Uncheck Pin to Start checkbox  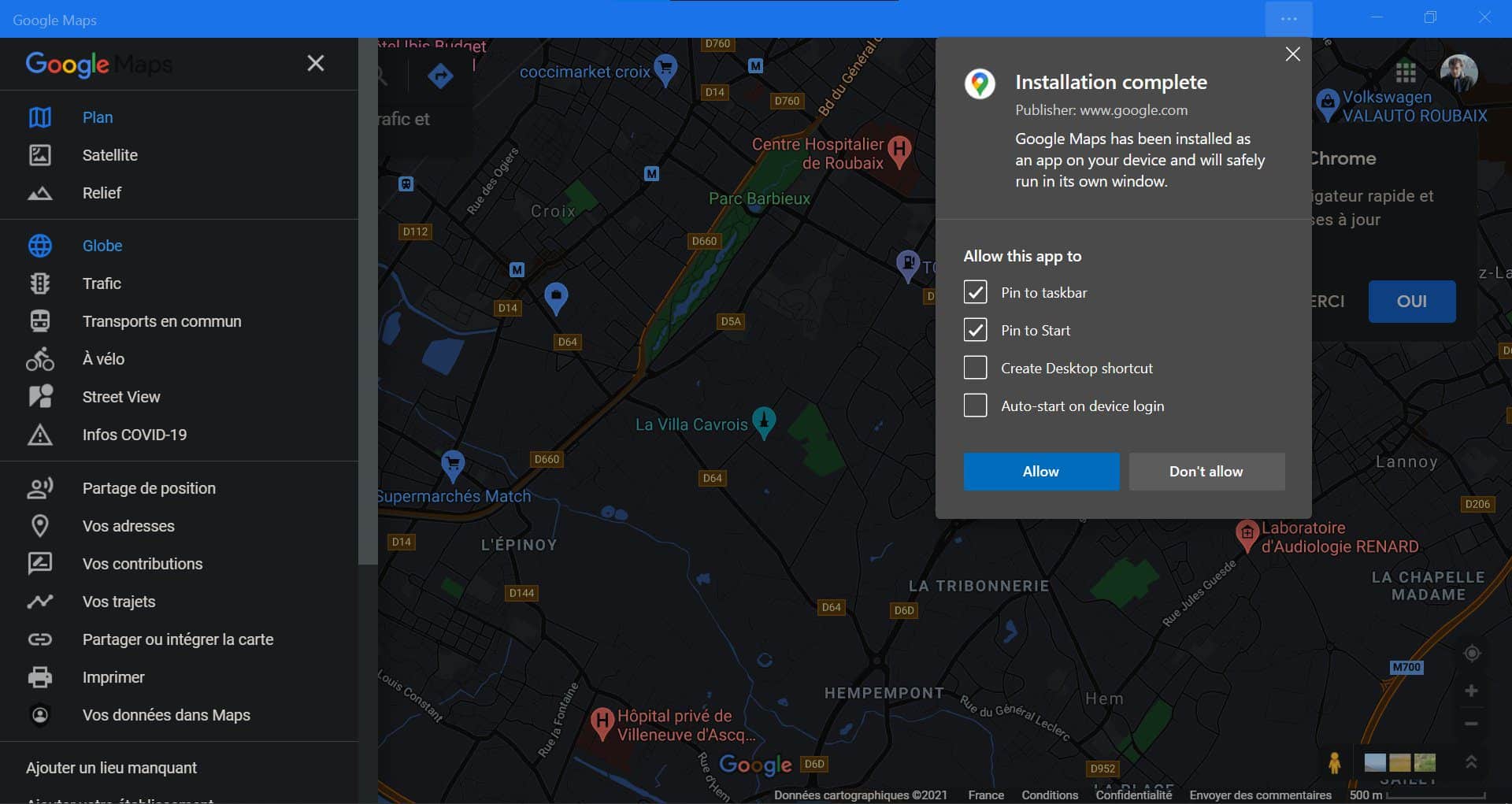[x=975, y=330]
